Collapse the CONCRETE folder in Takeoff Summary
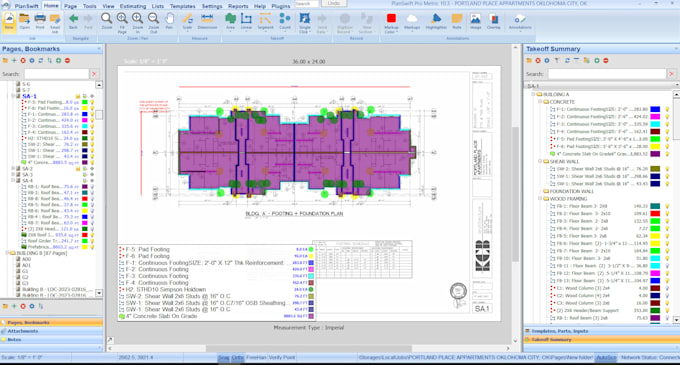This screenshot has height=365, width=680. (540, 102)
